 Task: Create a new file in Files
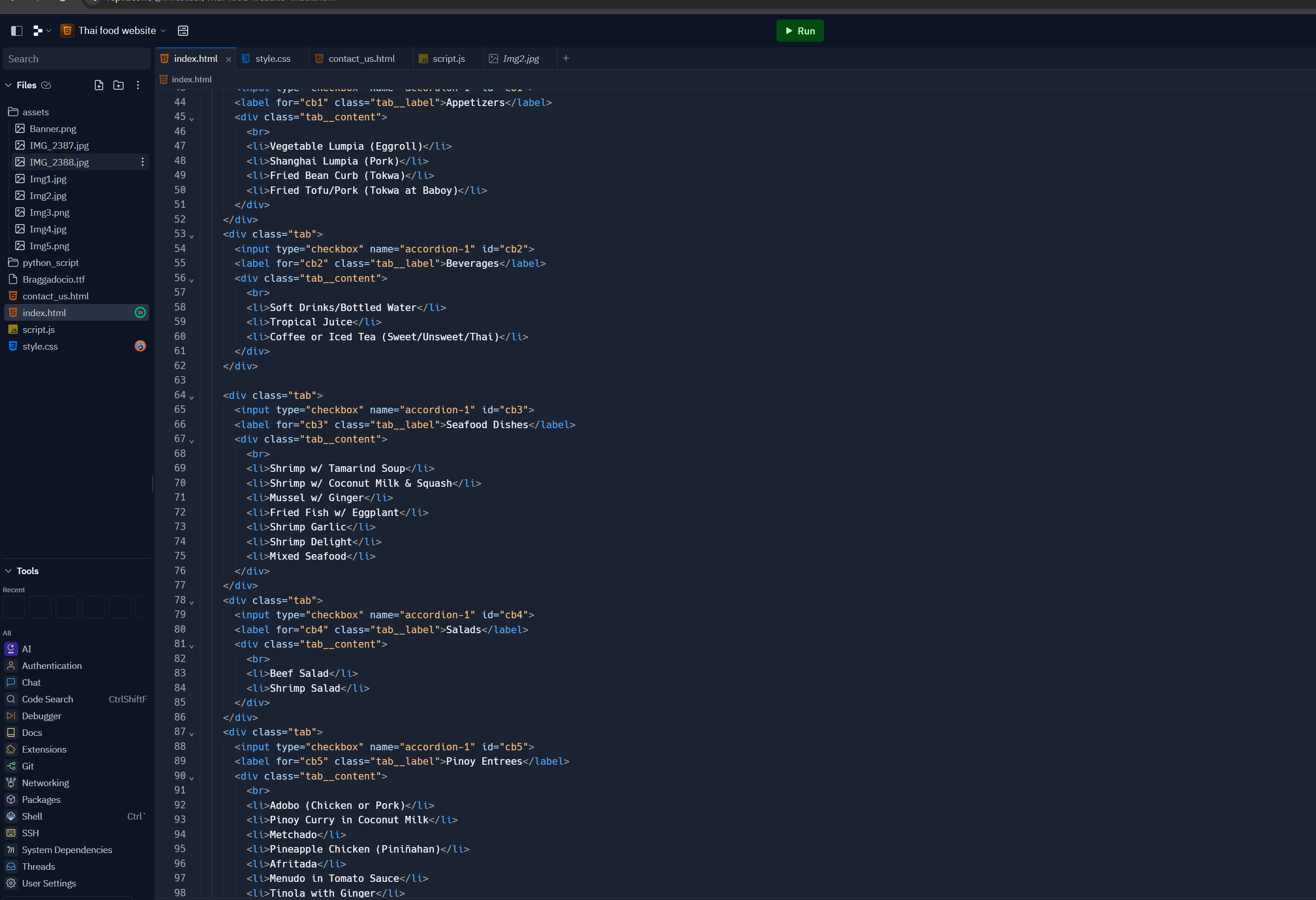coord(99,85)
